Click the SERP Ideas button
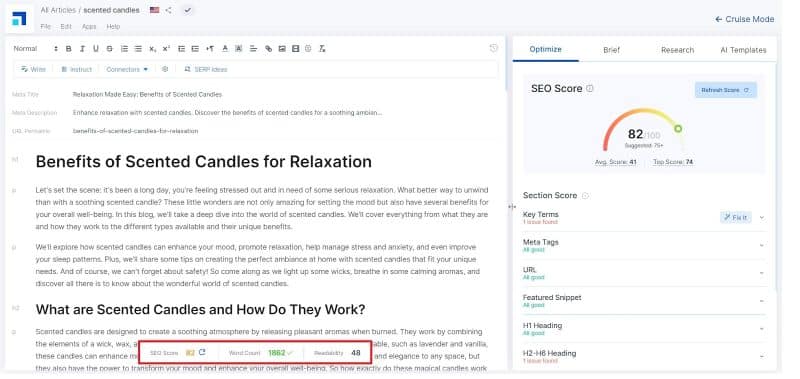This screenshot has width=800, height=379. pyautogui.click(x=206, y=69)
